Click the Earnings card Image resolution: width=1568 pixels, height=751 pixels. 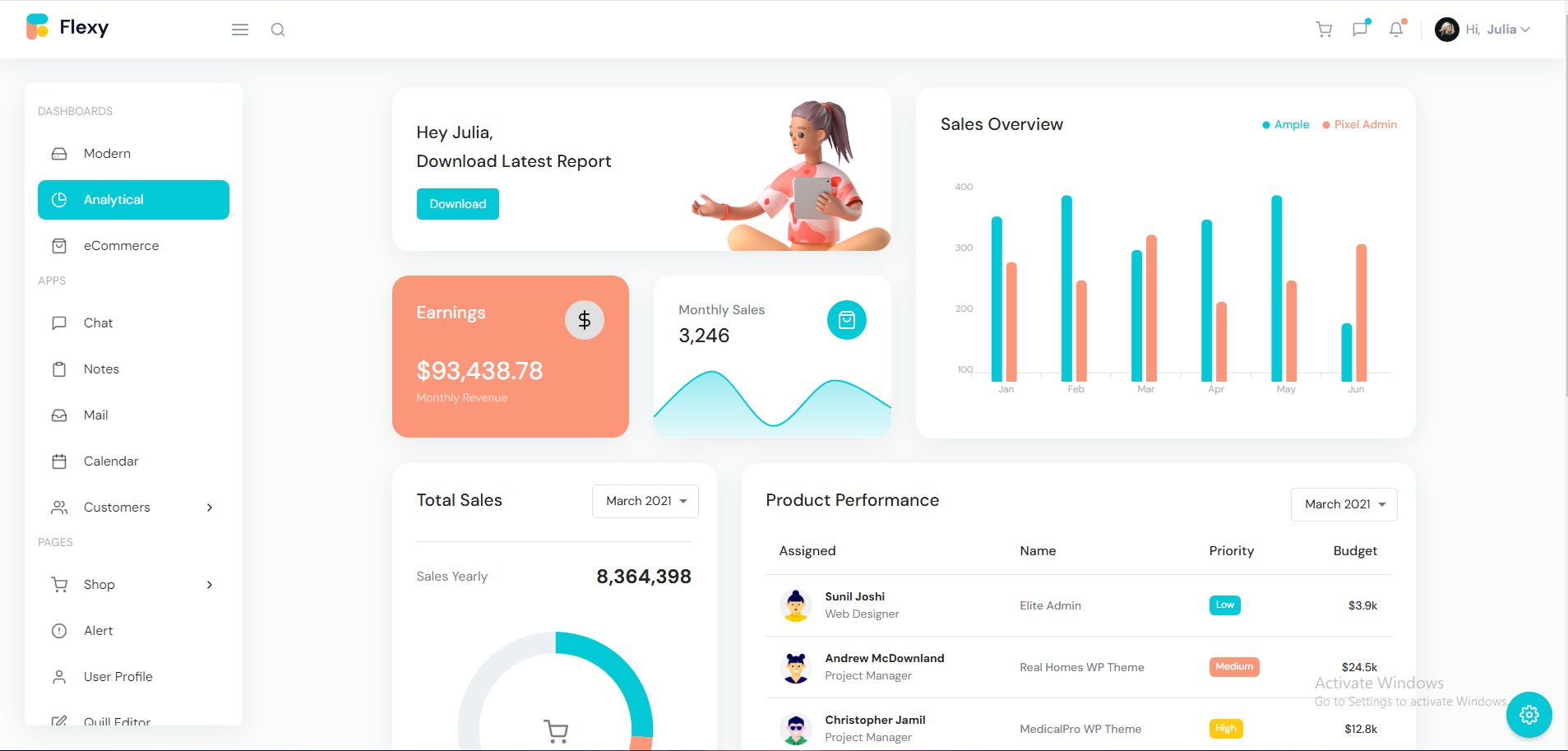(x=511, y=356)
